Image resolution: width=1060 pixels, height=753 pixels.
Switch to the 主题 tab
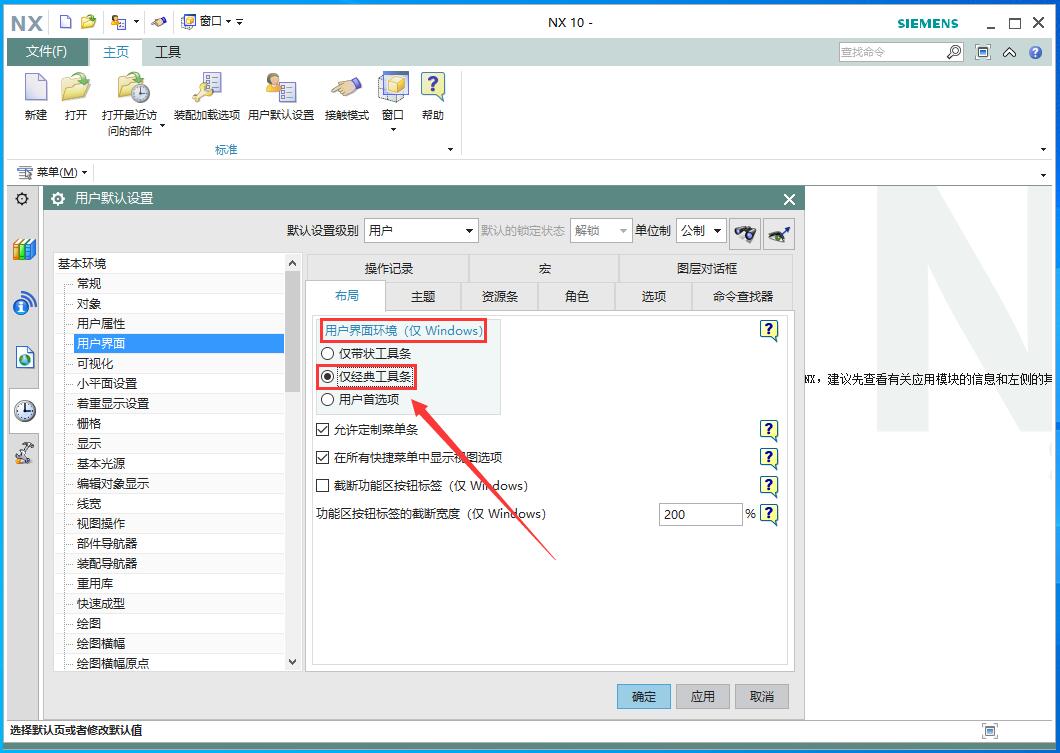423,296
